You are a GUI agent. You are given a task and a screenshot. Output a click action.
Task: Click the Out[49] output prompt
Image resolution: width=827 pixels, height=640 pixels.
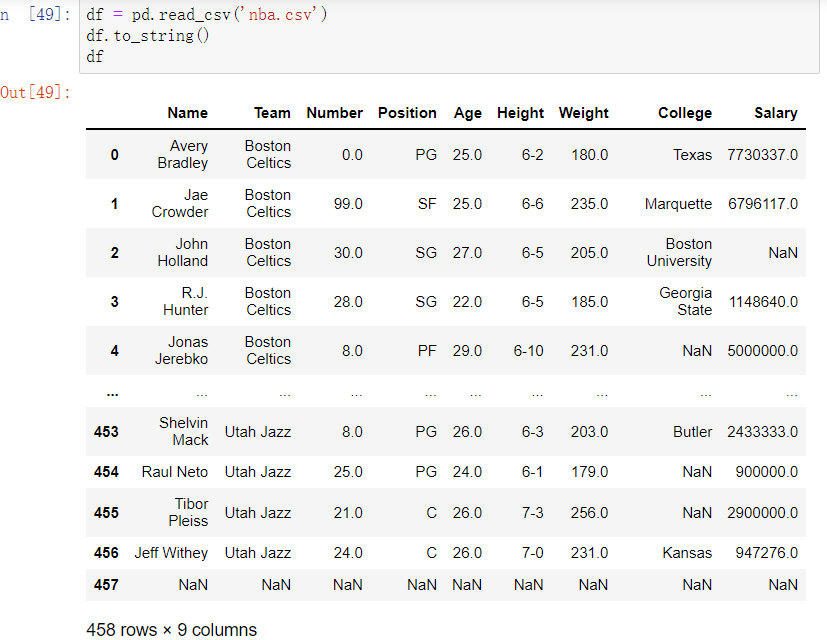tap(36, 92)
